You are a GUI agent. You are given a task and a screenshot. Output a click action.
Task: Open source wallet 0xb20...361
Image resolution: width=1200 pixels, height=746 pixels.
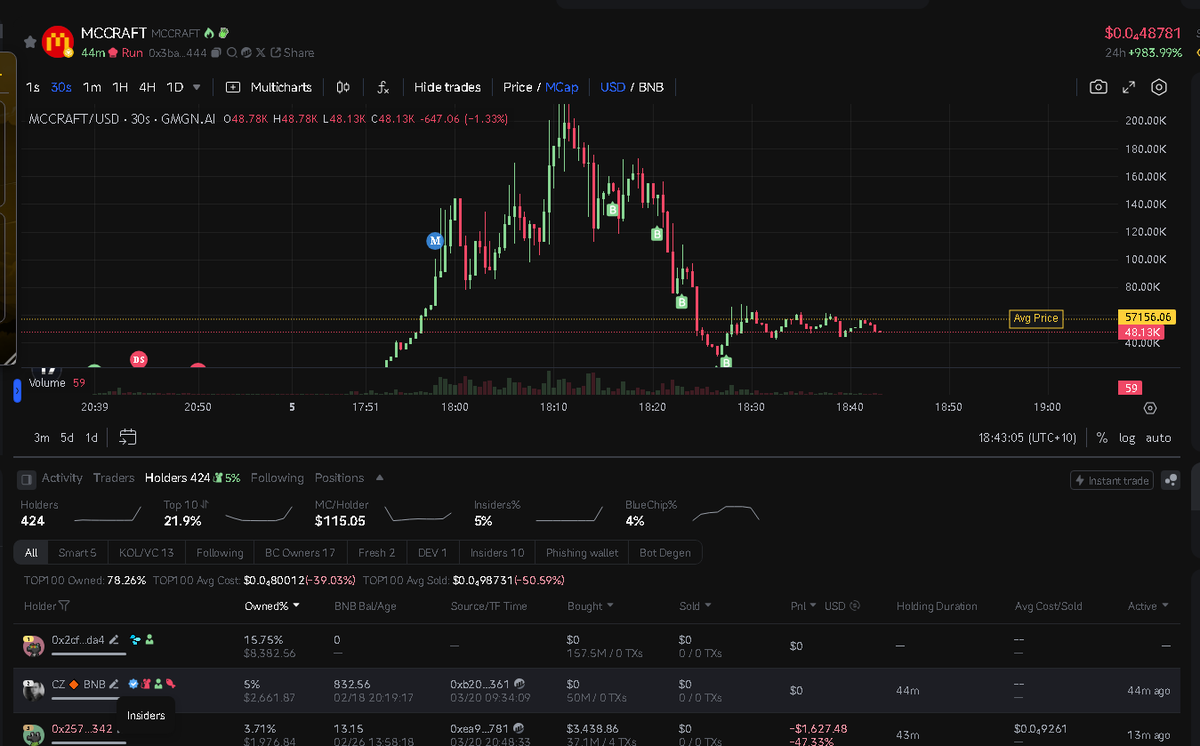pyautogui.click(x=480, y=684)
